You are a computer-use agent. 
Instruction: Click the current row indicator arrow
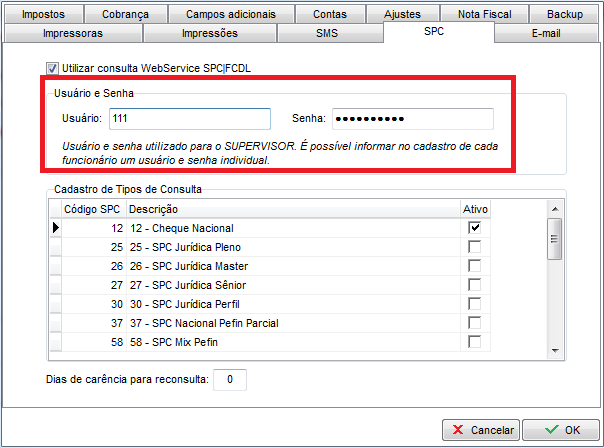click(x=55, y=228)
